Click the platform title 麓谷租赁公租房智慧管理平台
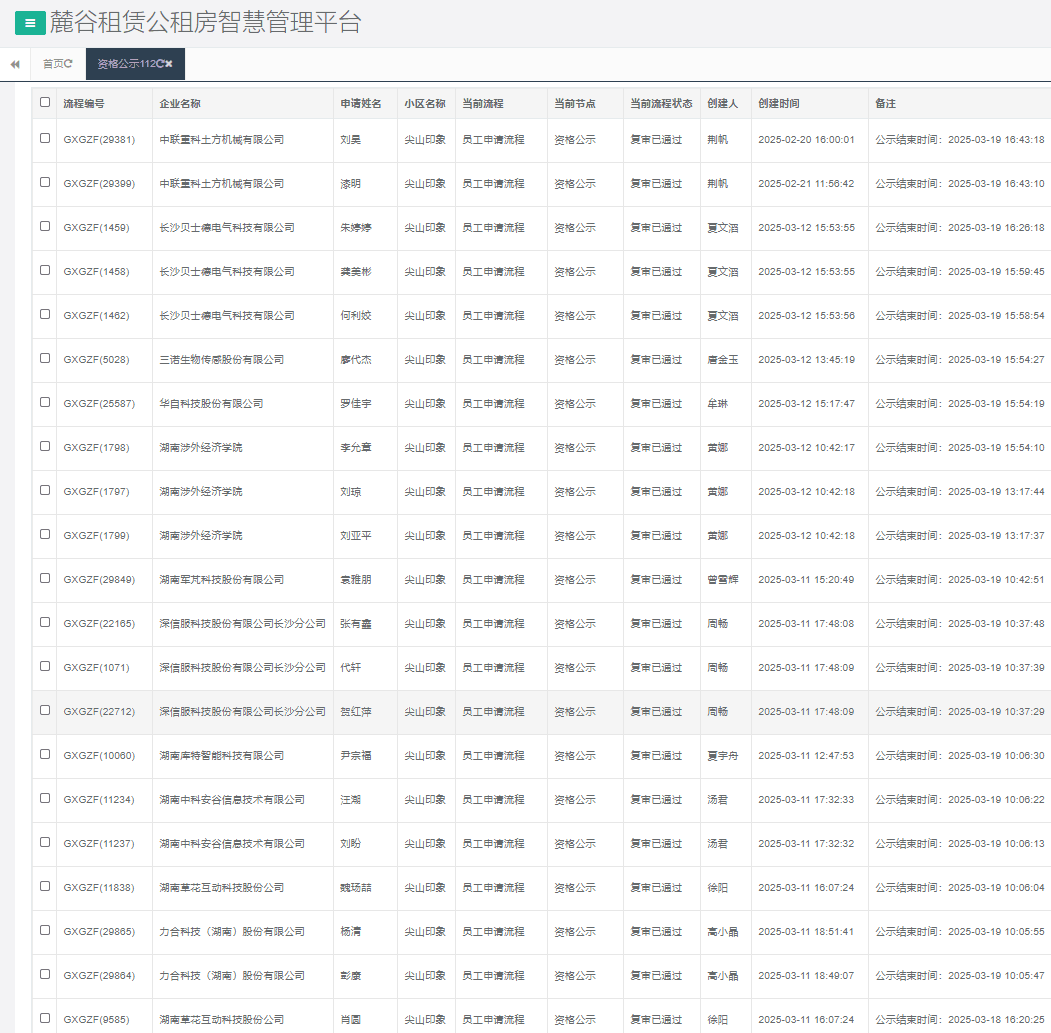1051x1033 pixels. (206, 22)
